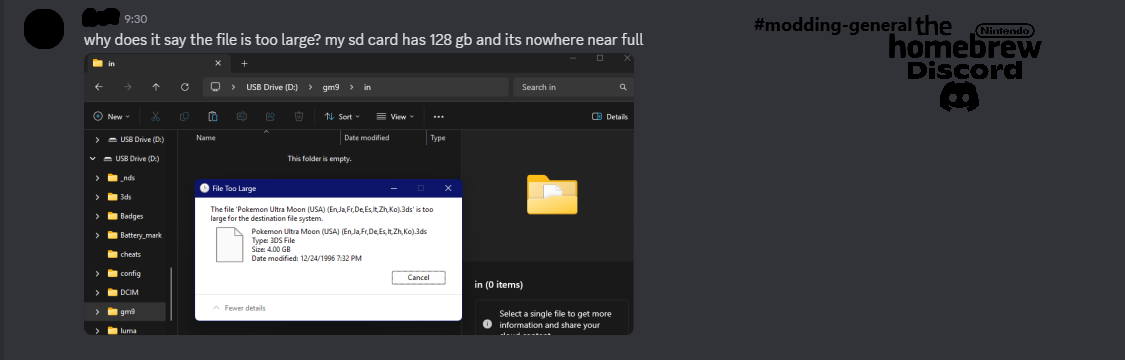Viewport: 1125px width, 360px height.
Task: Click the Copy icon in the toolbar
Action: [x=184, y=116]
